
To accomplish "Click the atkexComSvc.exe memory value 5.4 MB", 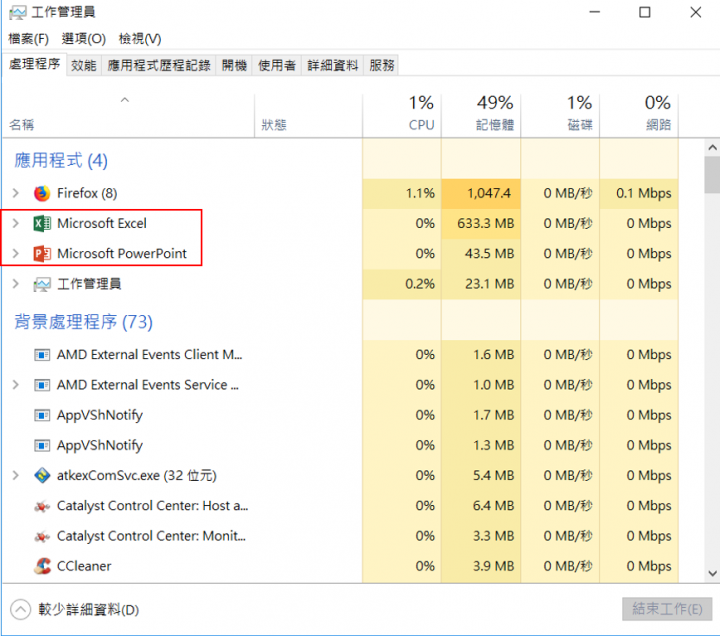I will click(493, 475).
